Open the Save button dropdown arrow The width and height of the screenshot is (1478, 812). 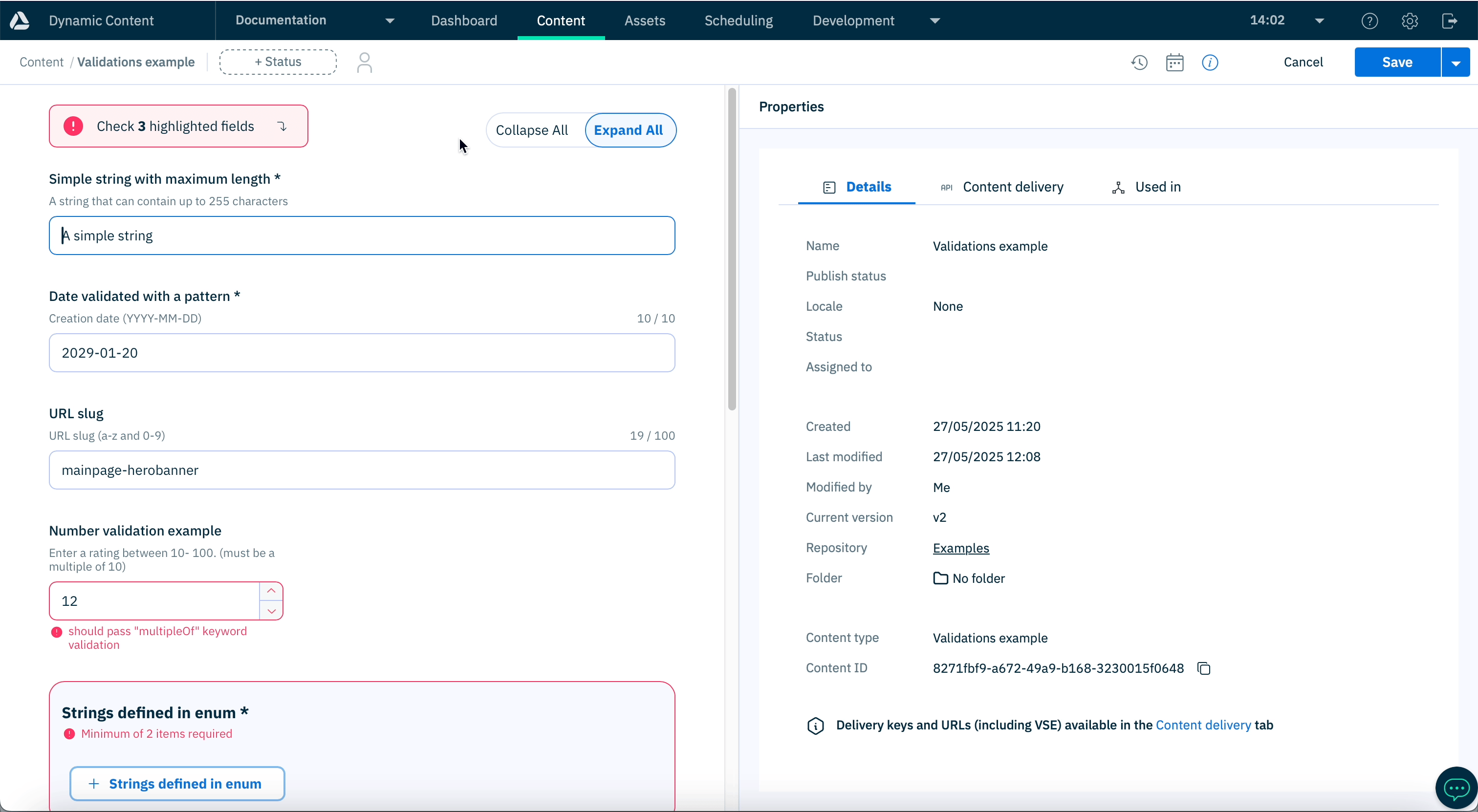tap(1456, 63)
